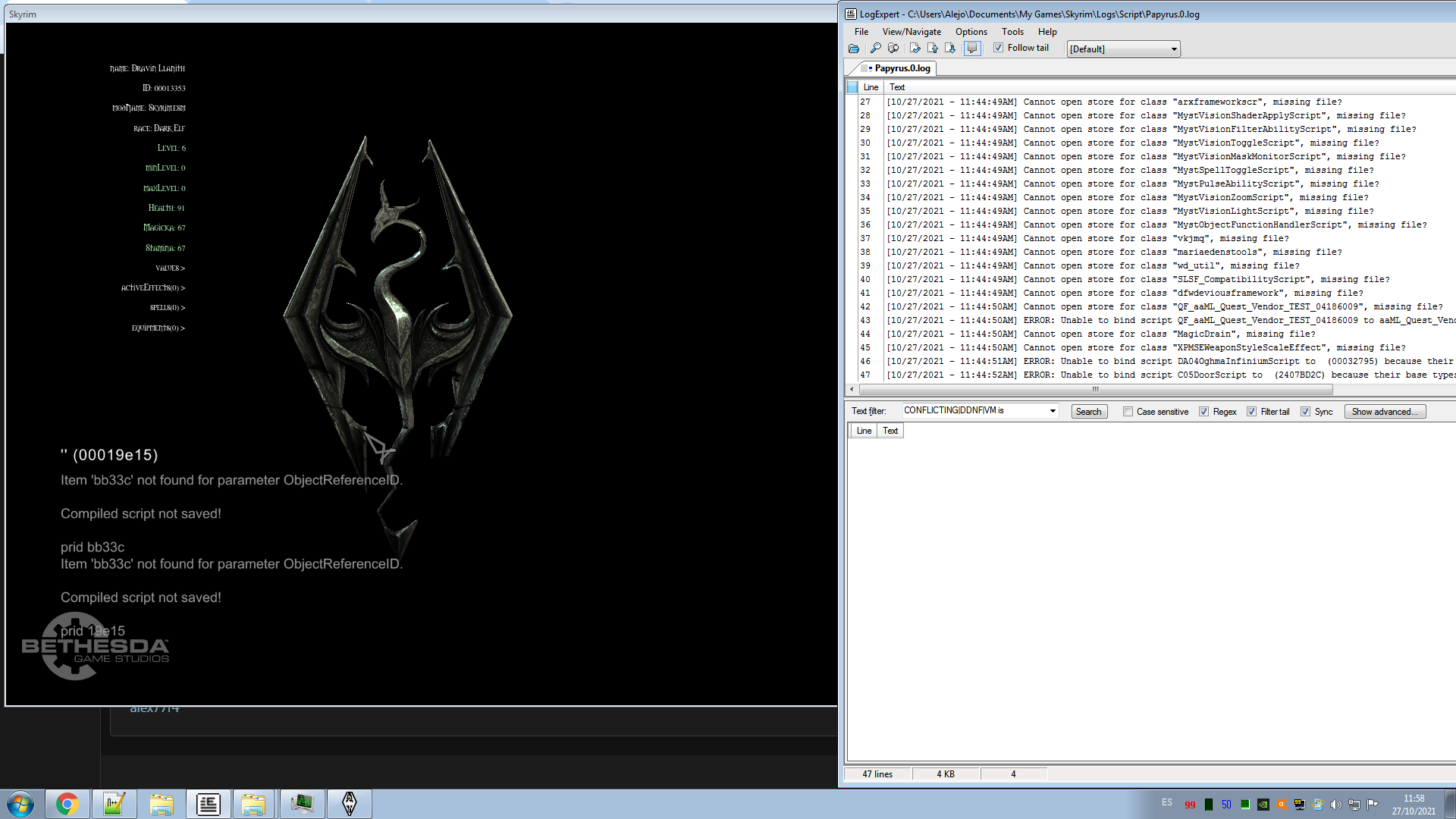1456x819 pixels.
Task: Click the Avast antivirus tray icon
Action: (1282, 805)
